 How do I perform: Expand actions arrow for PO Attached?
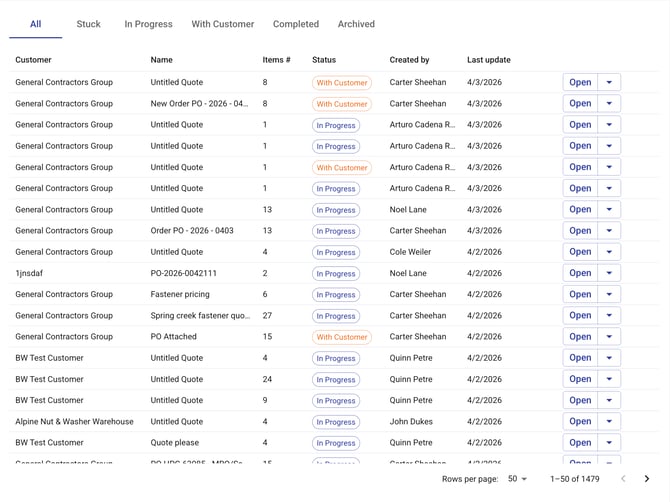pos(609,337)
